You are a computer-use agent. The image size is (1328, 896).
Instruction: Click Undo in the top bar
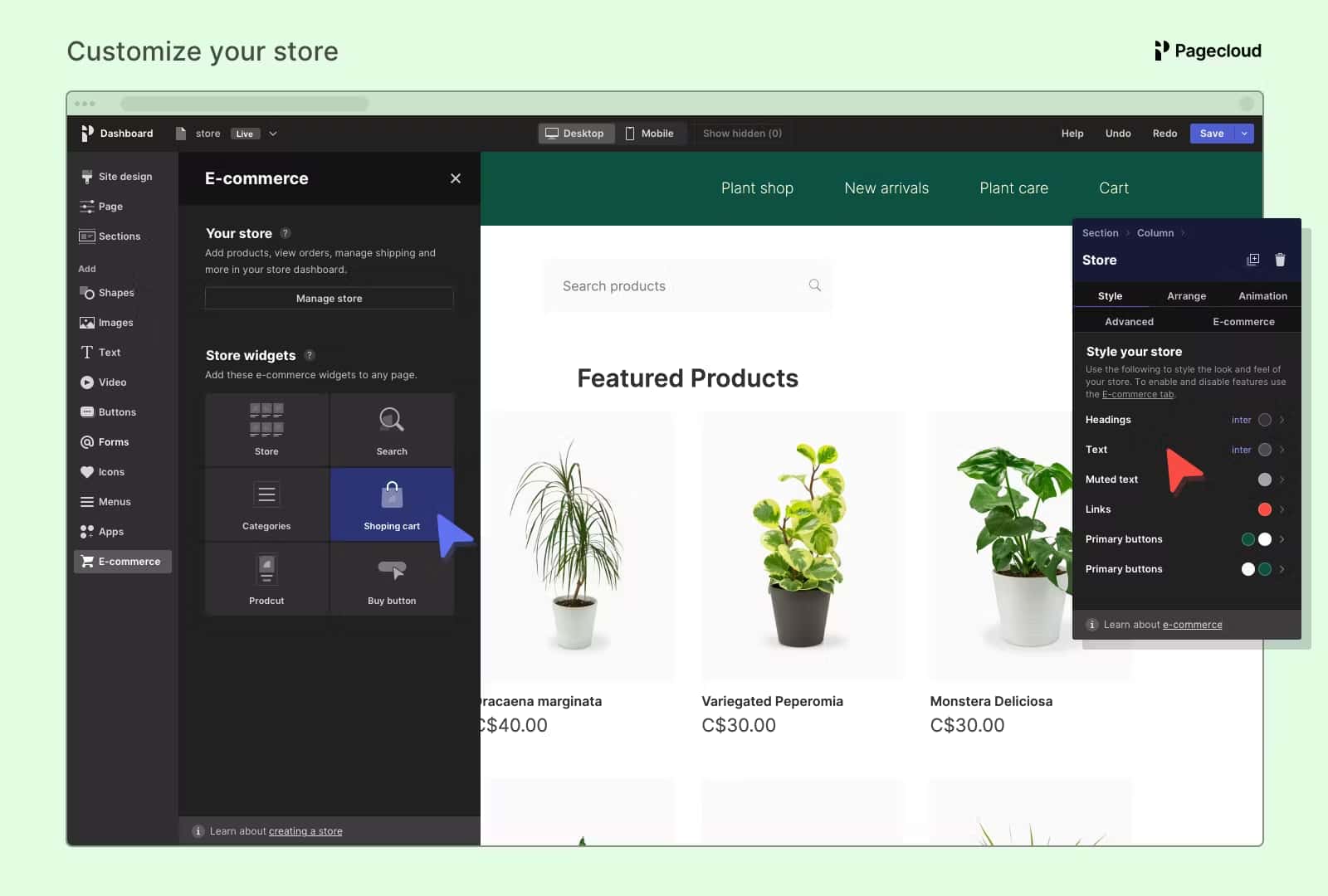[x=1118, y=134]
